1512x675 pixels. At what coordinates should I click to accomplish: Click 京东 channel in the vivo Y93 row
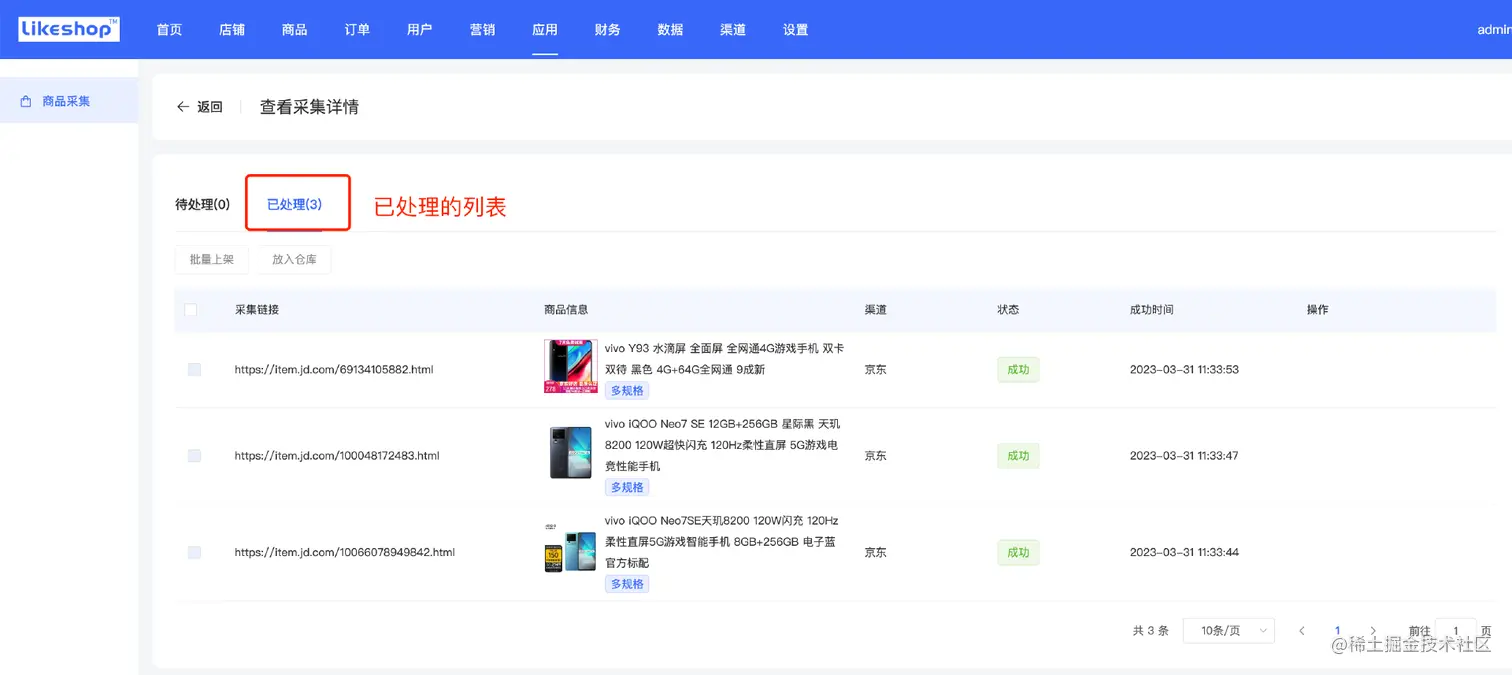876,369
